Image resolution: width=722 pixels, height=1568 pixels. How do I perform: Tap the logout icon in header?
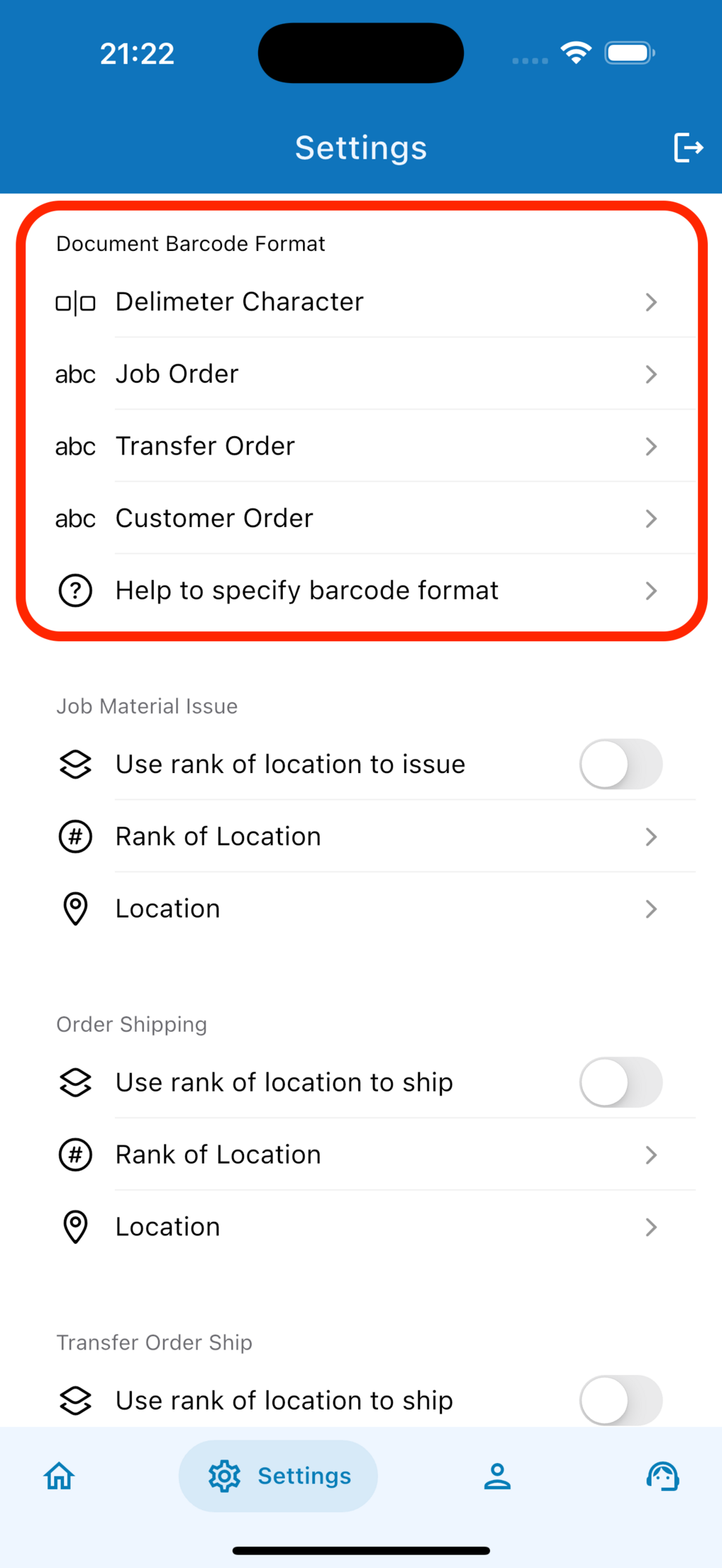pyautogui.click(x=688, y=148)
